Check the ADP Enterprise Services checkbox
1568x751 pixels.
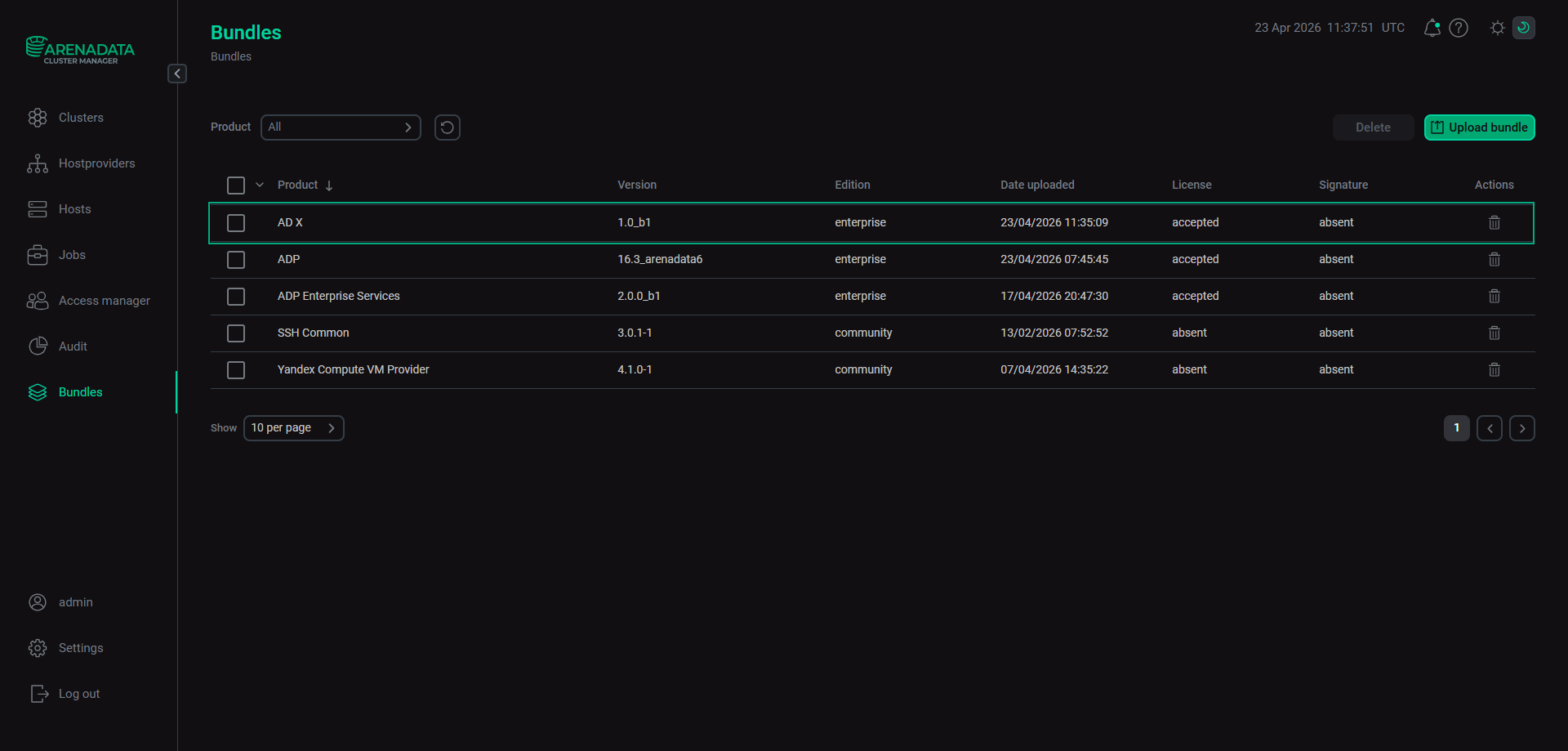(x=236, y=297)
